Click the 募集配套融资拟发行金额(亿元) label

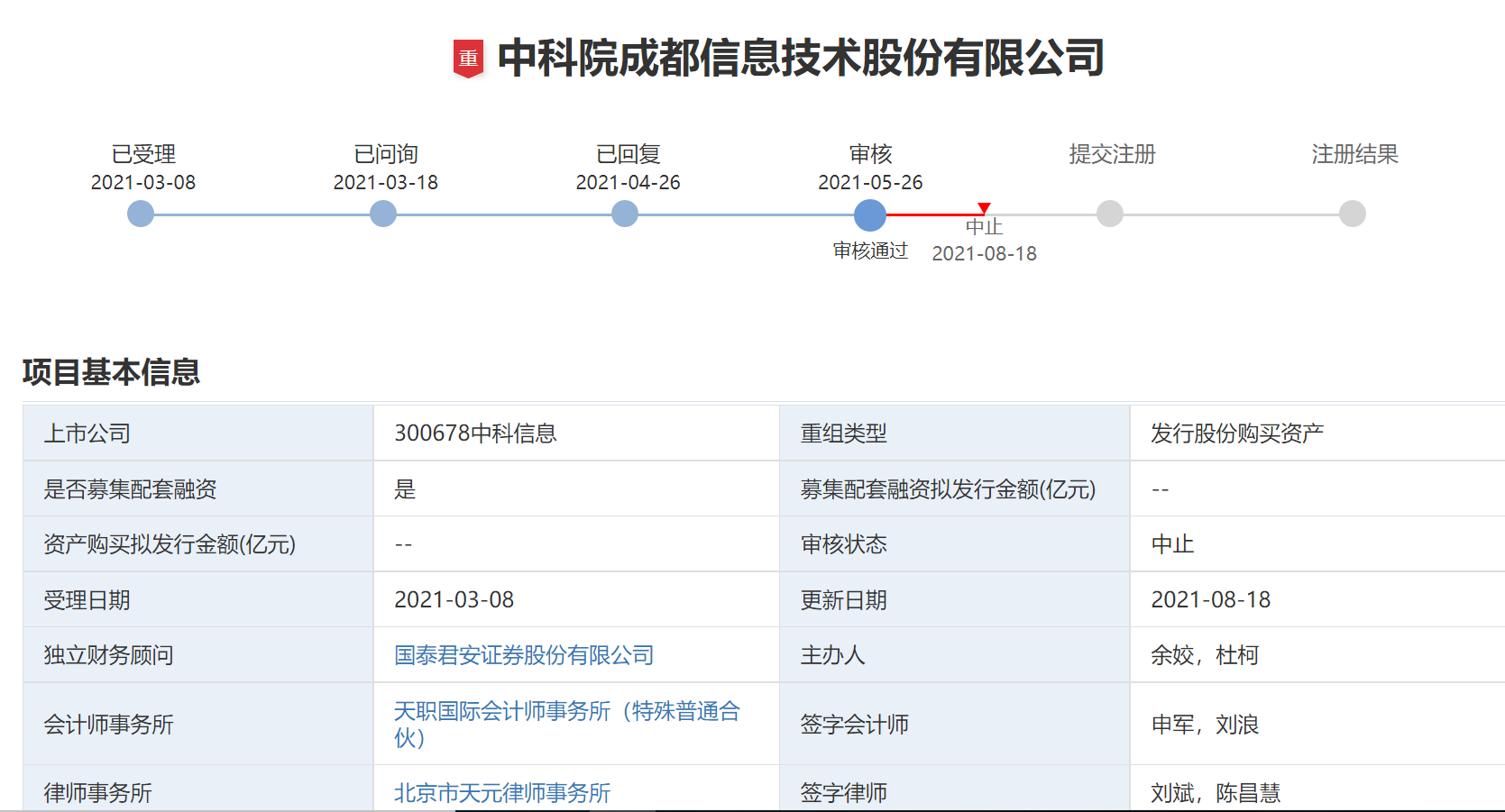[x=949, y=489]
